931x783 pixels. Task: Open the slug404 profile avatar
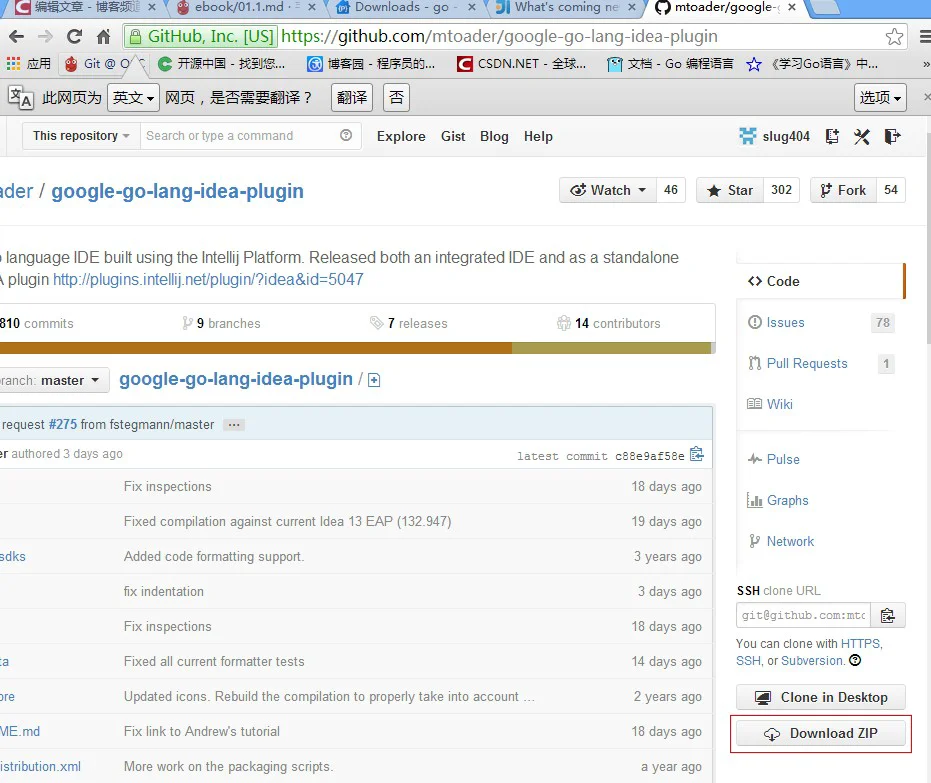[x=748, y=136]
